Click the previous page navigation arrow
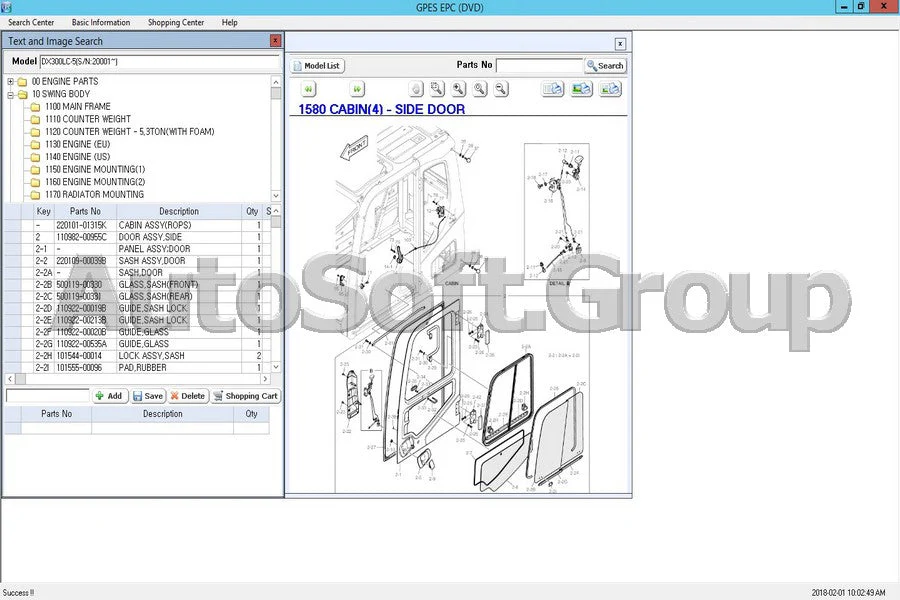Screen dimensions: 900x600 pyautogui.click(x=308, y=89)
